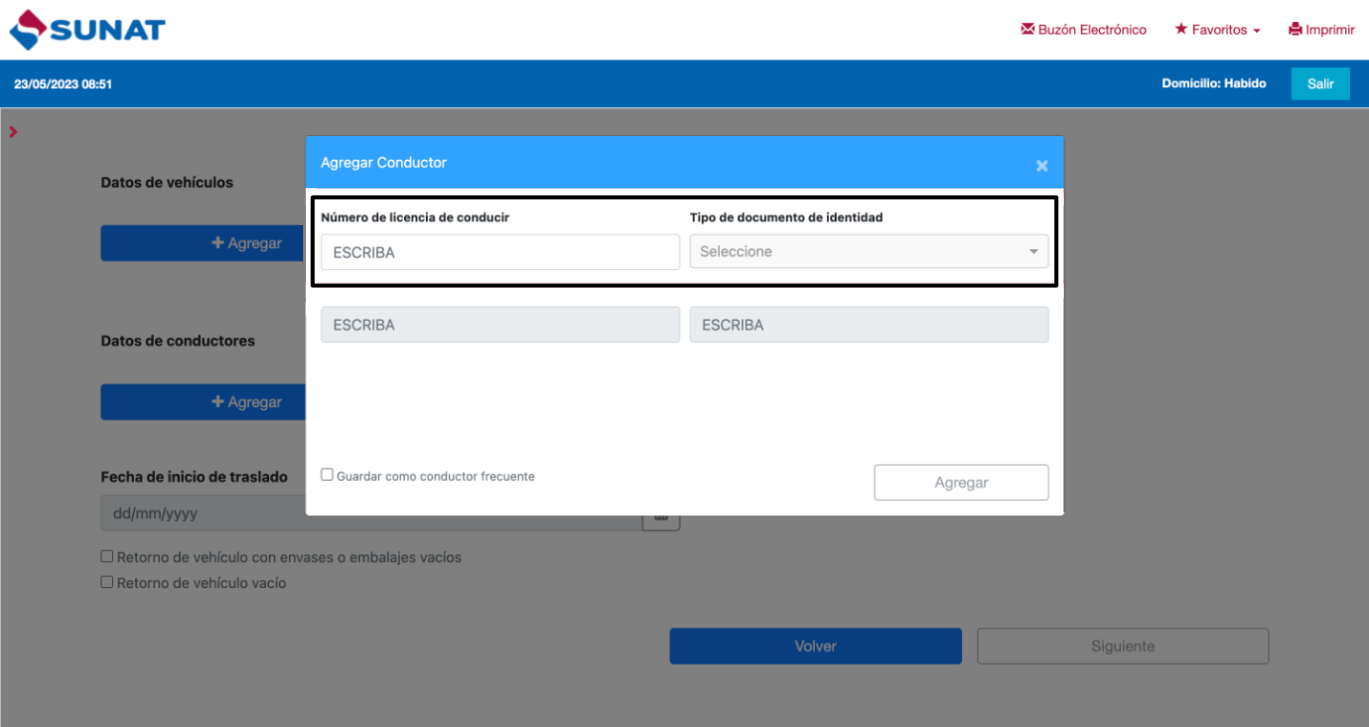This screenshot has height=727, width=1369.
Task: Click the SUNAT logo
Action: pyautogui.click(x=87, y=30)
